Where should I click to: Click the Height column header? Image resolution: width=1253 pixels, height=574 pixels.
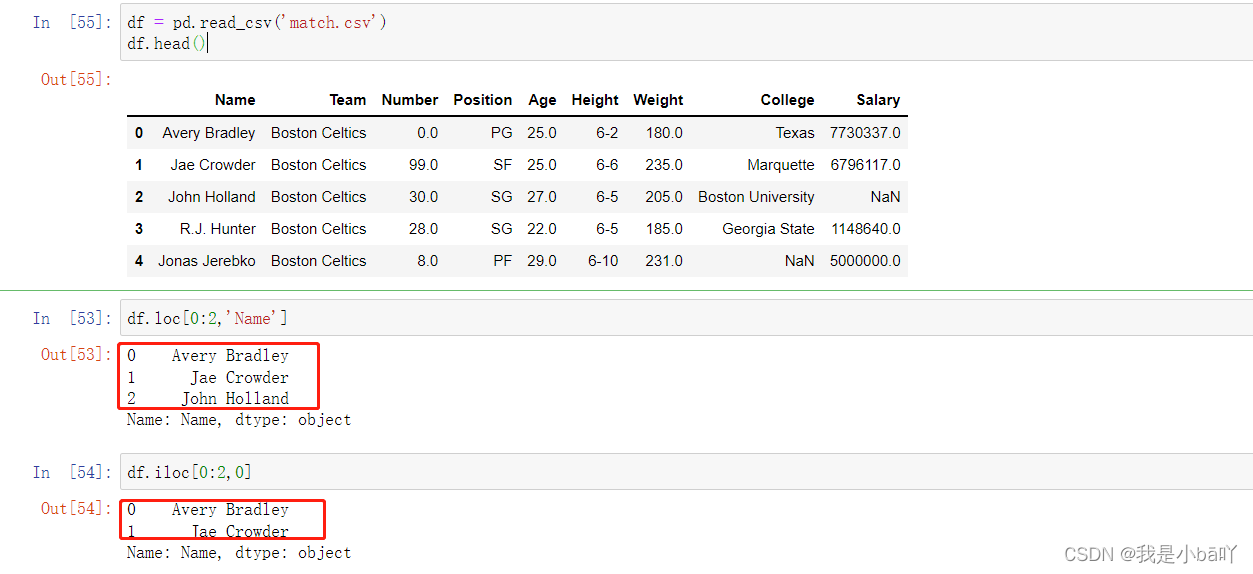pos(595,100)
